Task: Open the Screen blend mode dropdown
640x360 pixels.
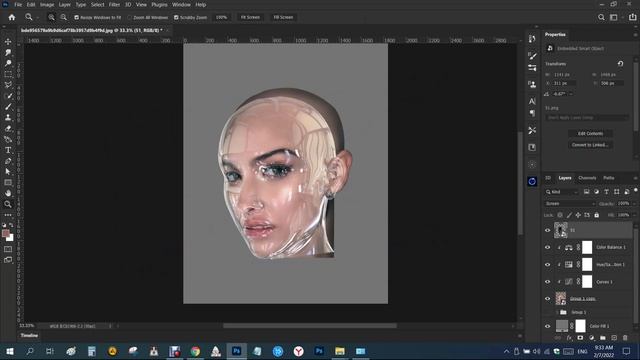Action: tap(570, 203)
